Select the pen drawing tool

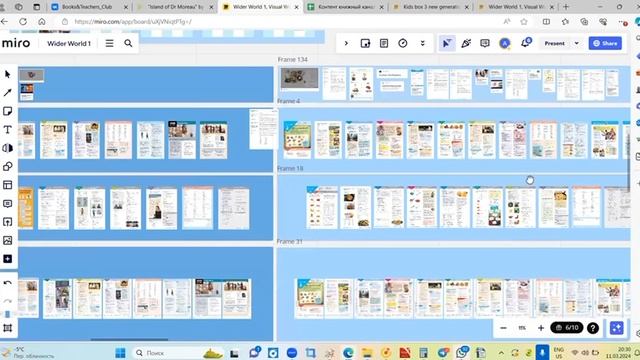click(x=7, y=93)
